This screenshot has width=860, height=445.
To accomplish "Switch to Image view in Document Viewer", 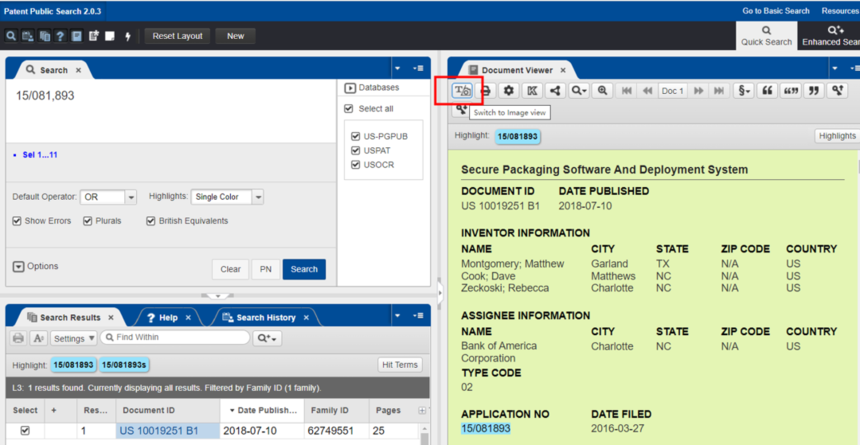I will coord(462,91).
